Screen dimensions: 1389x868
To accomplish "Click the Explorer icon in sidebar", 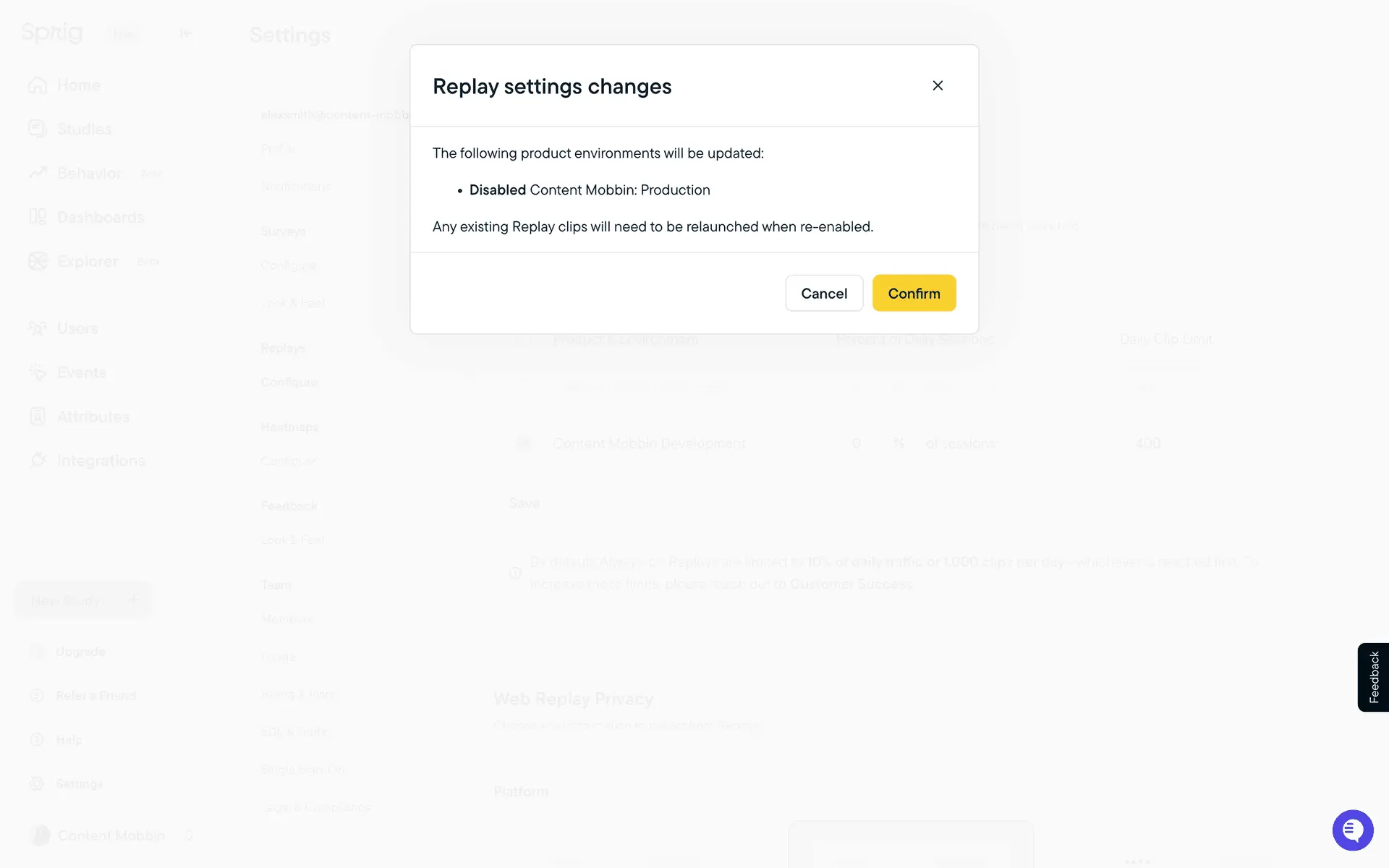I will click(38, 261).
